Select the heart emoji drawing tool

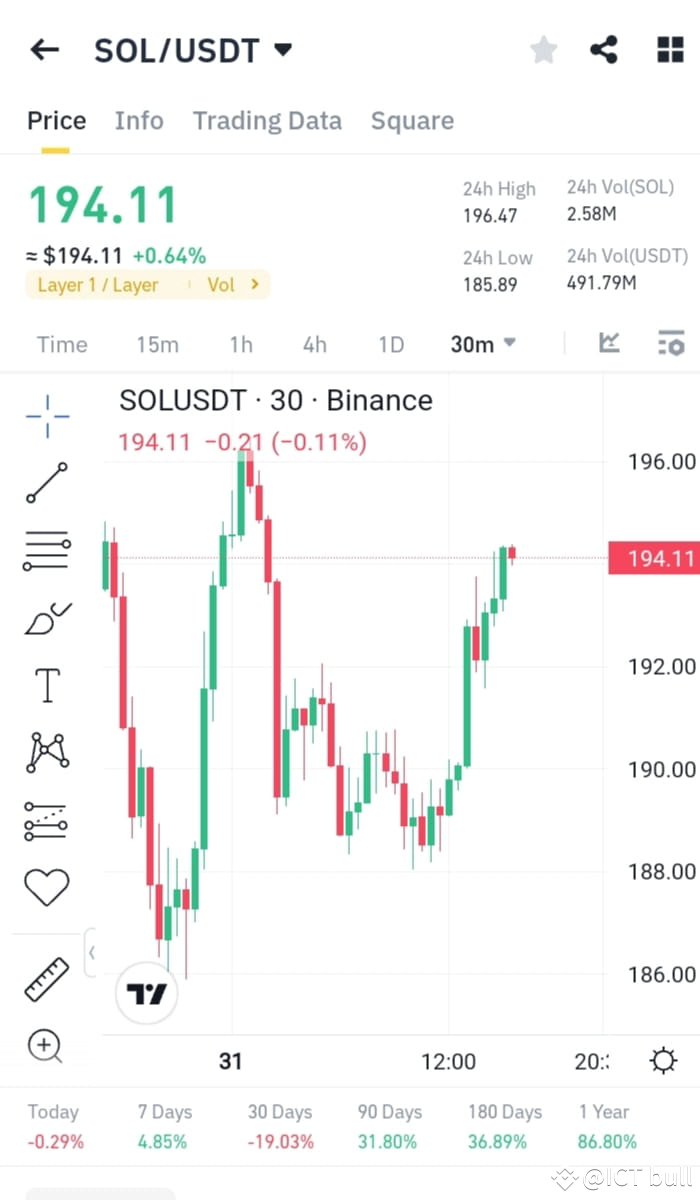click(x=45, y=885)
